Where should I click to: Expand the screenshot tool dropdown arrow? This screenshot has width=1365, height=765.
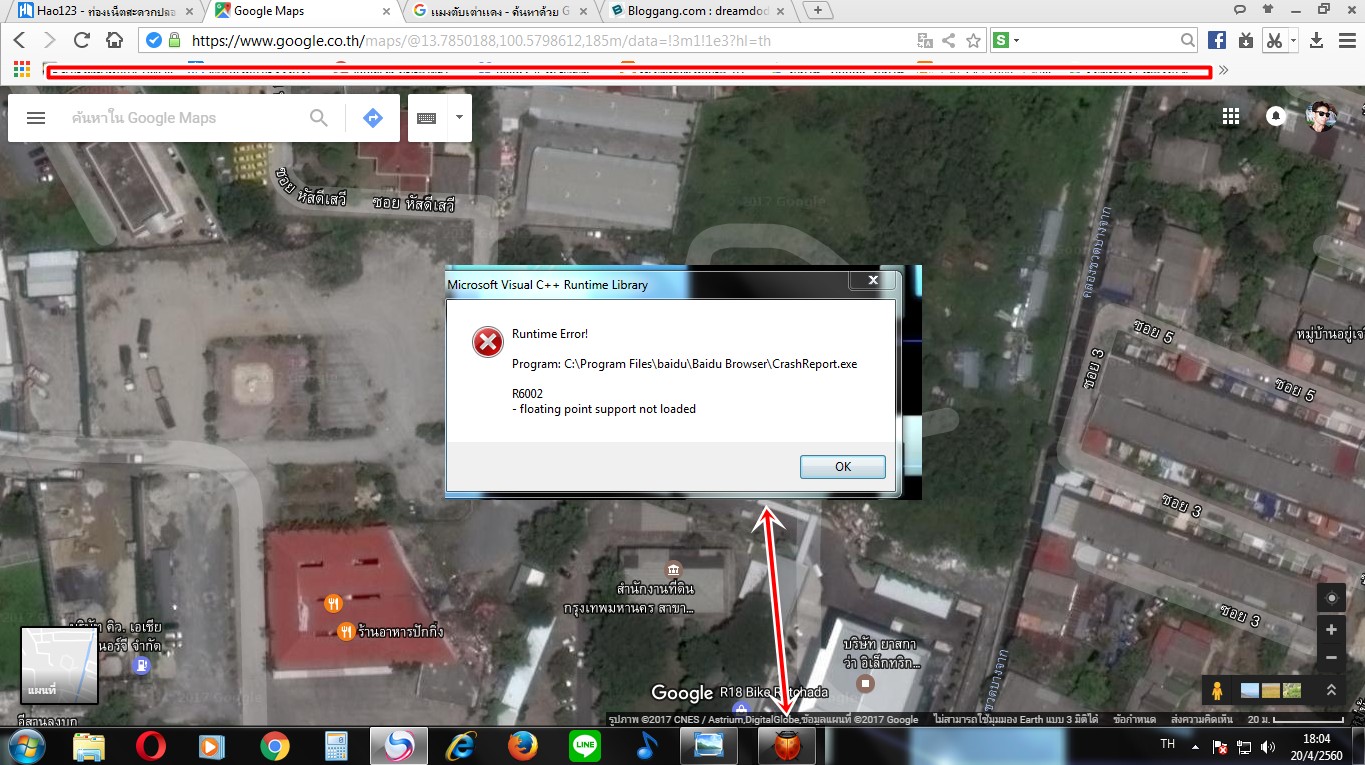click(1293, 40)
